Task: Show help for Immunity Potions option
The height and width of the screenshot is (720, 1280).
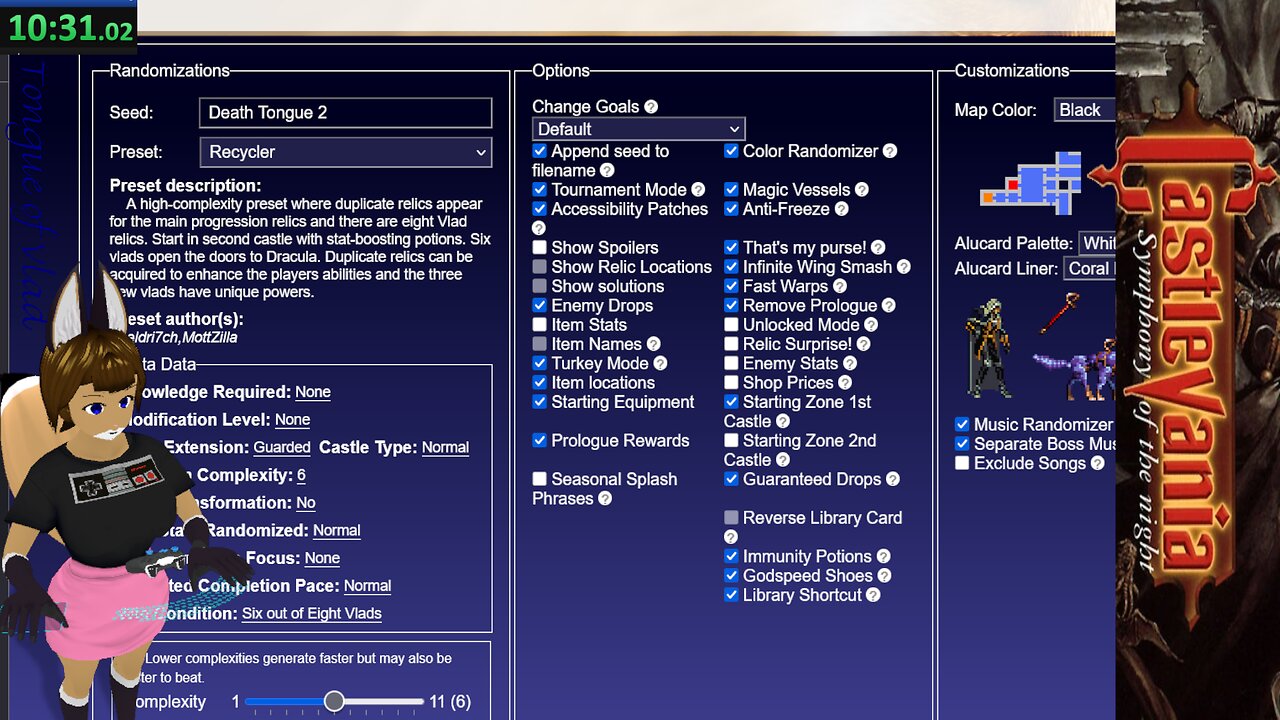Action: click(x=883, y=557)
